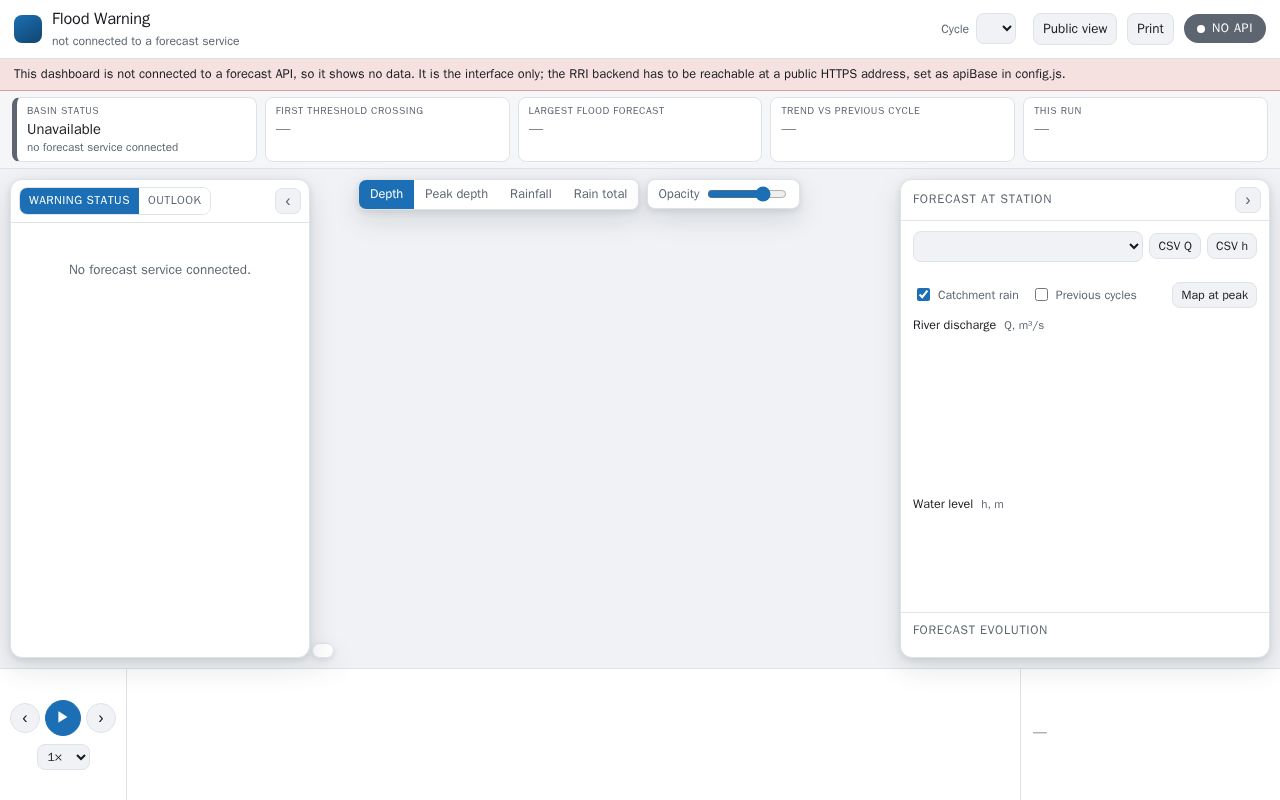The width and height of the screenshot is (1280, 800).
Task: Uncheck the Catchment rain checkbox
Action: point(923,295)
